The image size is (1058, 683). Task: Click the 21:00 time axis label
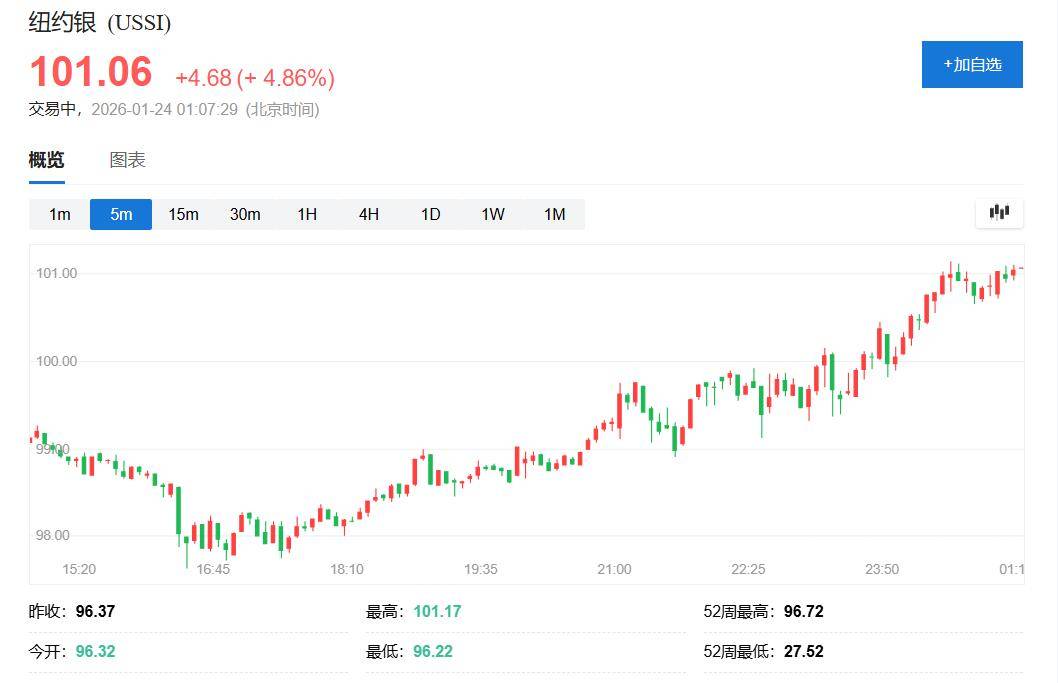(614, 569)
